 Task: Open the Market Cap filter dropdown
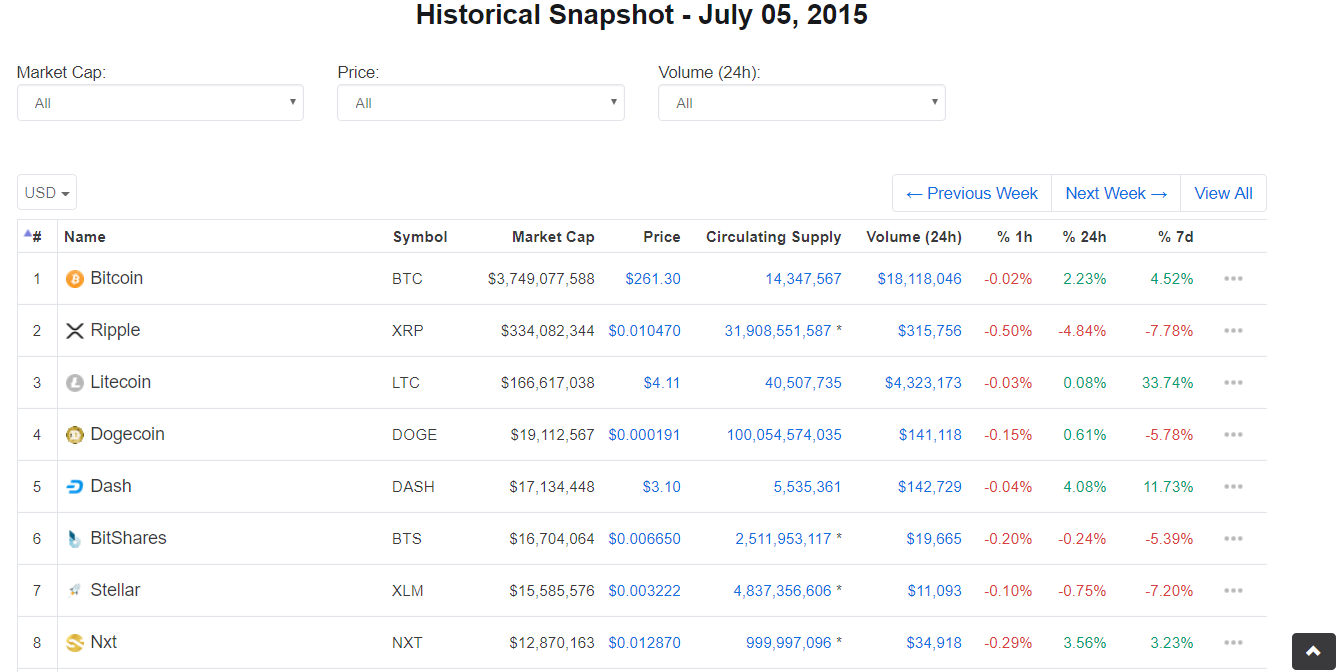(x=160, y=103)
